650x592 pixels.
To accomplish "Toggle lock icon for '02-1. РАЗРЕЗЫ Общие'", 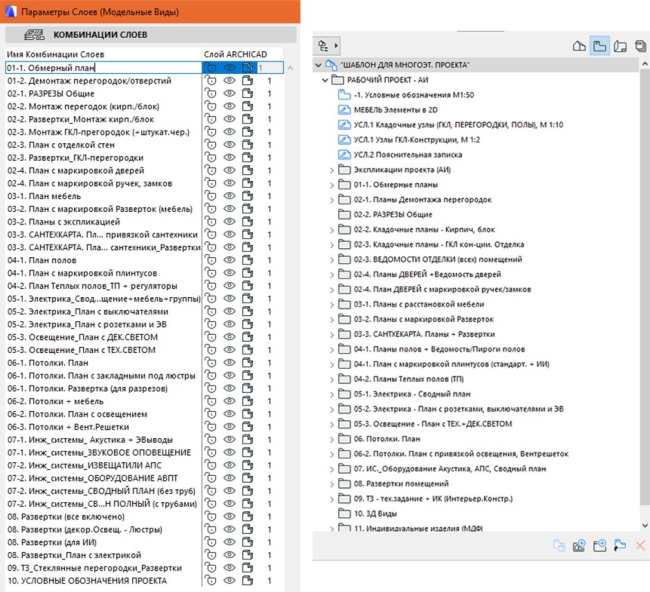I will [211, 93].
